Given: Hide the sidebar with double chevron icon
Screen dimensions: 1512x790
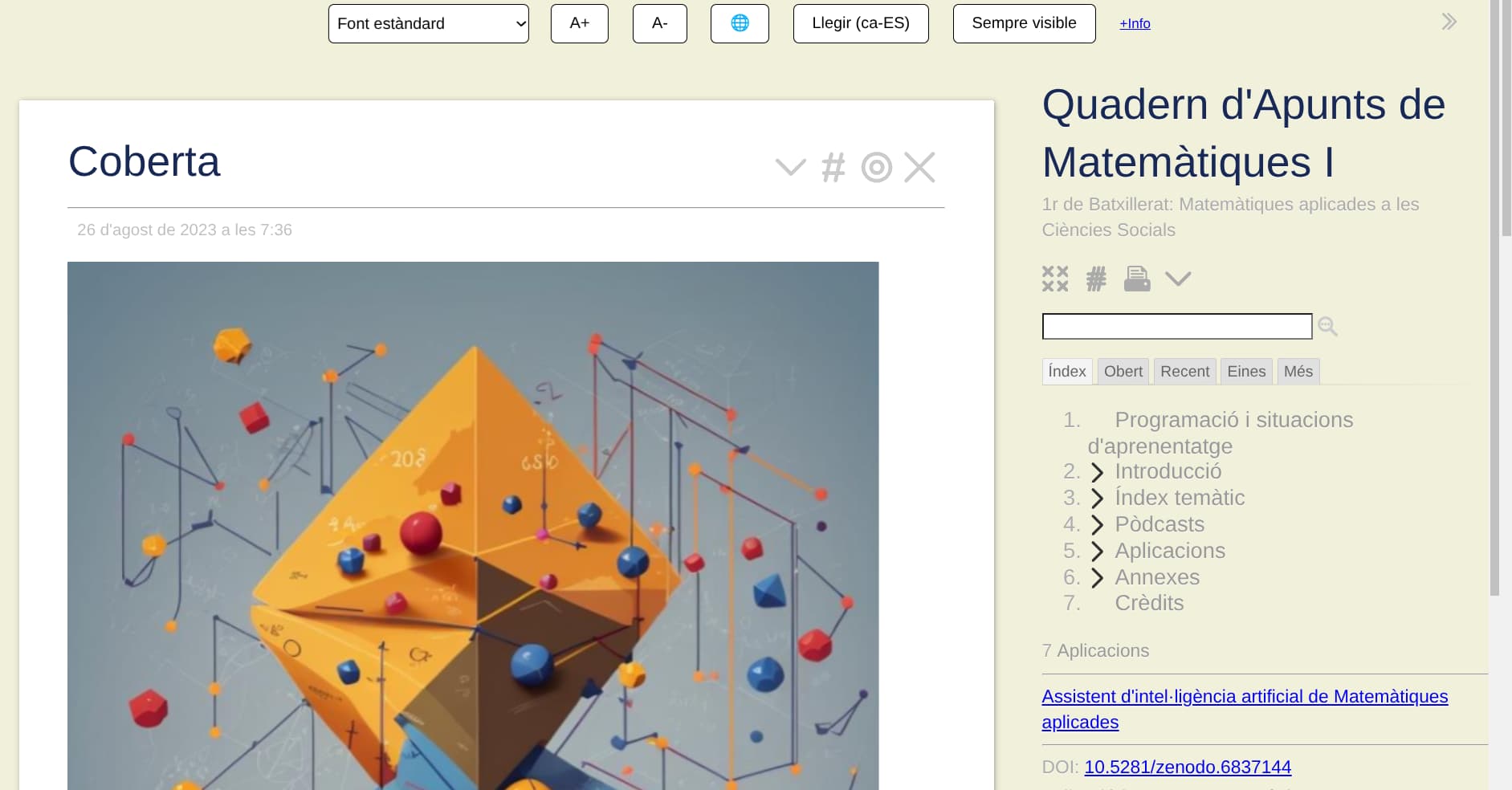Looking at the screenshot, I should [1449, 22].
